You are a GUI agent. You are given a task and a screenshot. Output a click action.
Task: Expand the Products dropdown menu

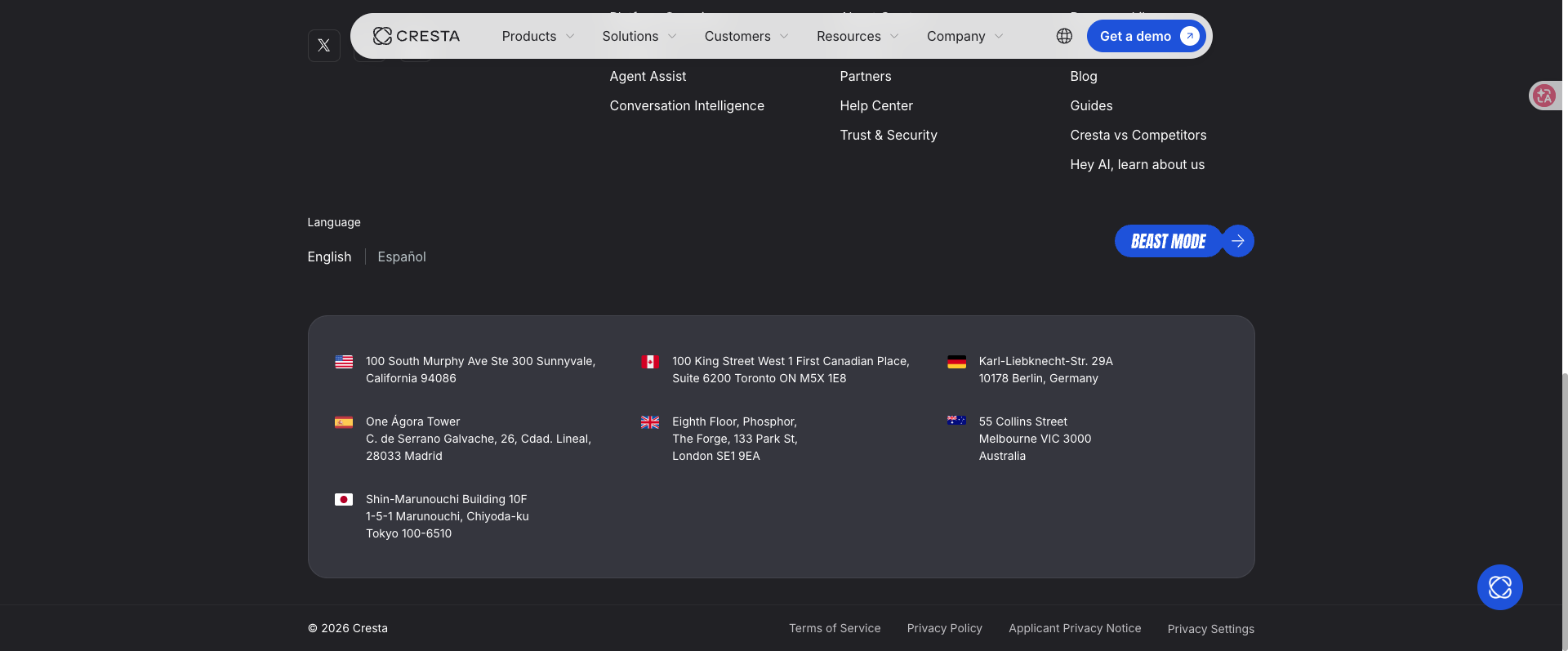[x=538, y=36]
